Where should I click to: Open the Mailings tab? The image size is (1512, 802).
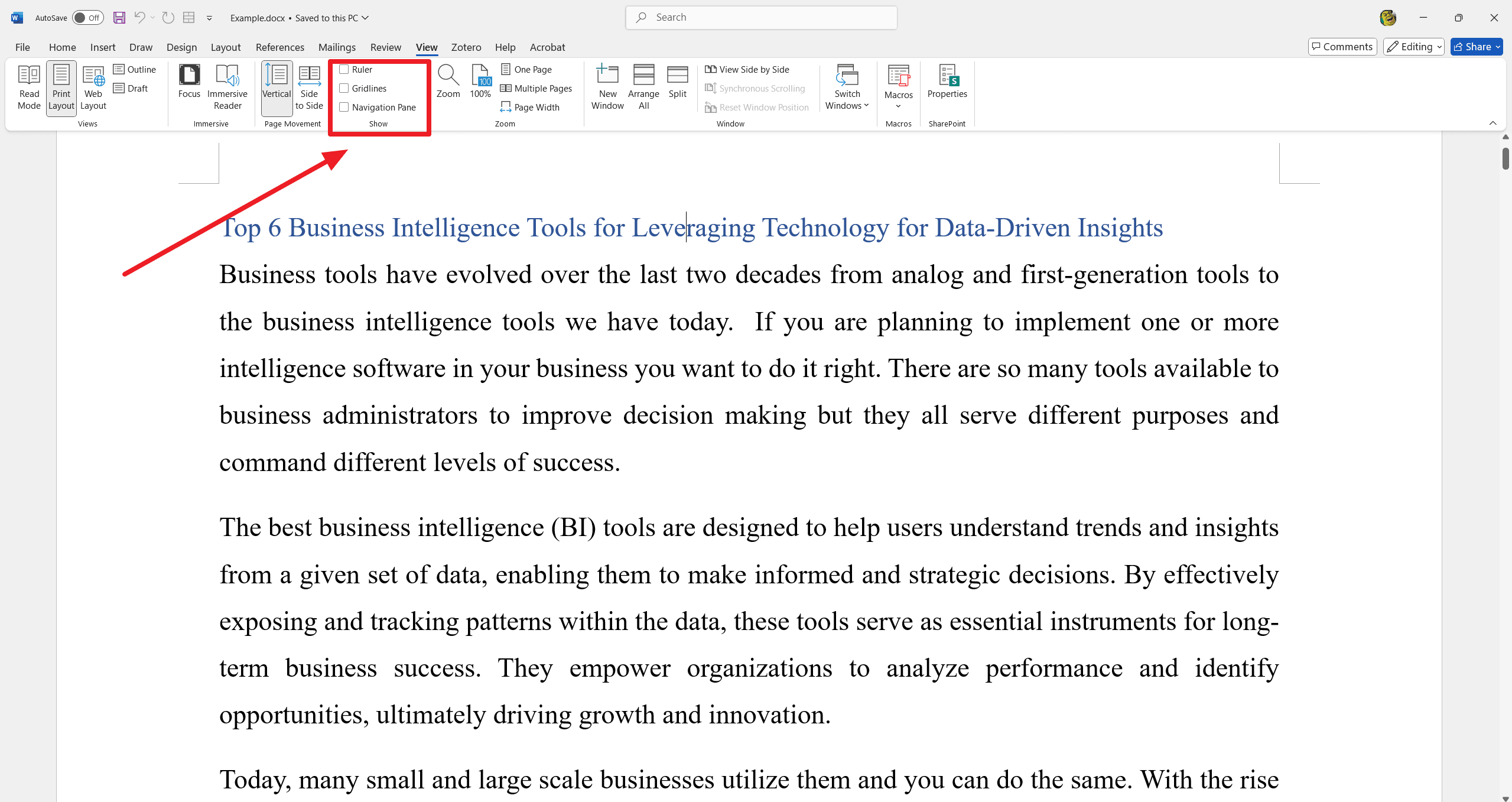[x=337, y=47]
